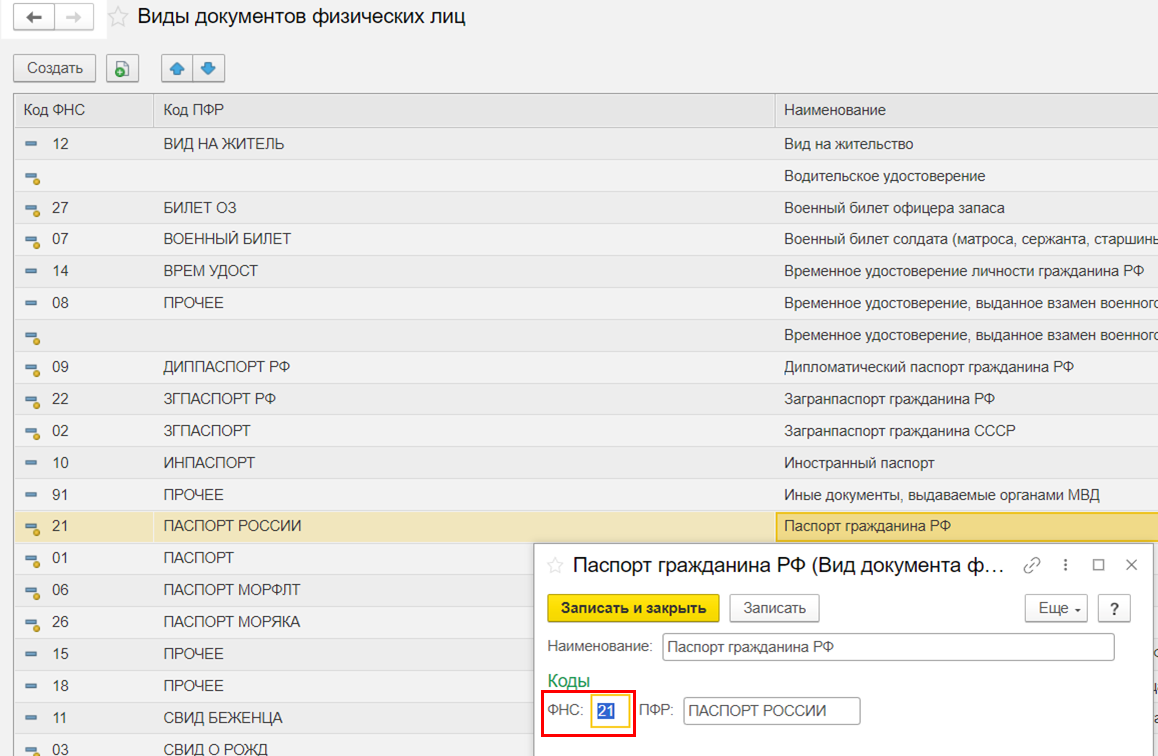
Task: Click the back navigation arrow
Action: pyautogui.click(x=34, y=17)
